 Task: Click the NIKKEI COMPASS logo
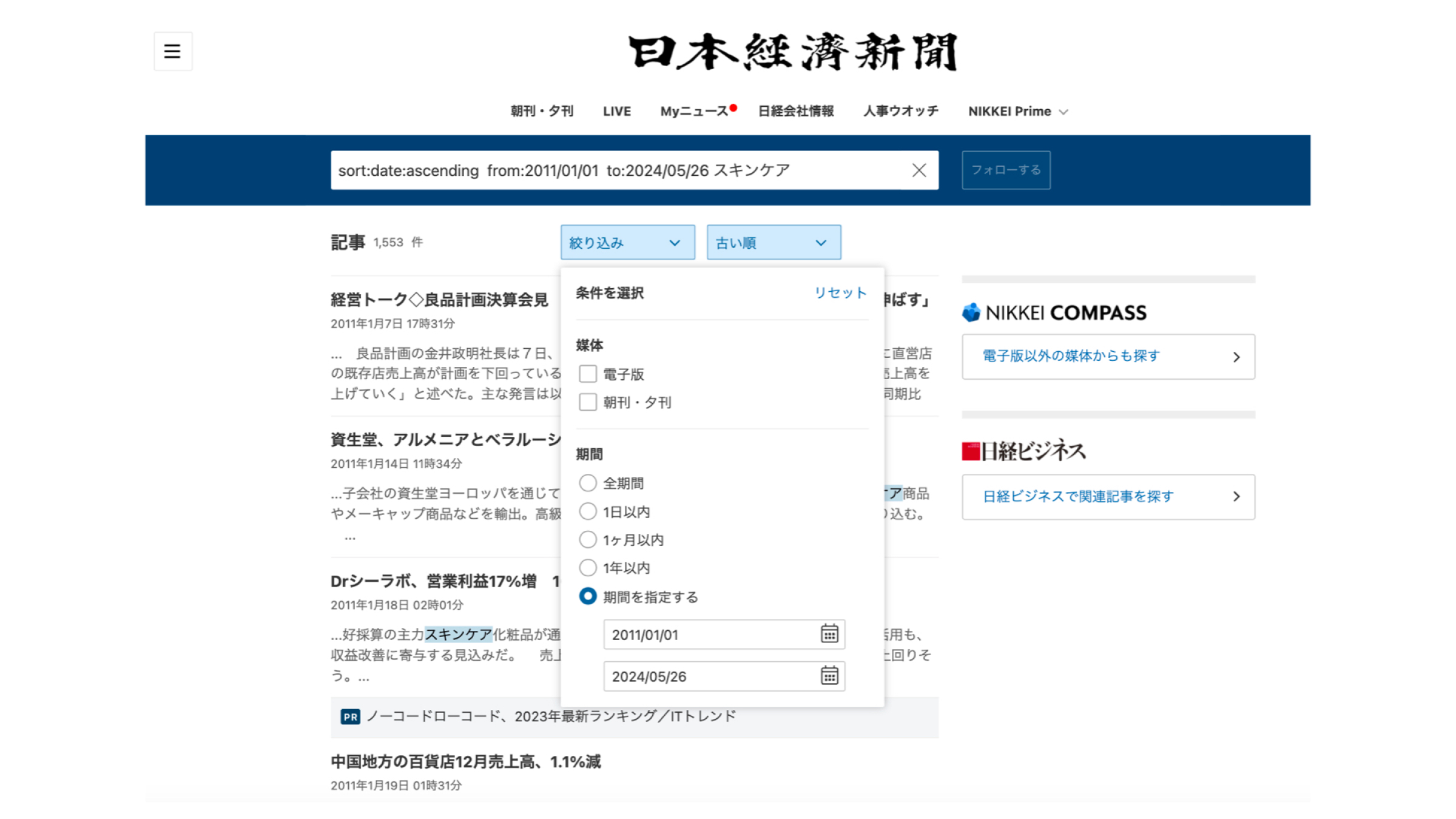[1054, 312]
